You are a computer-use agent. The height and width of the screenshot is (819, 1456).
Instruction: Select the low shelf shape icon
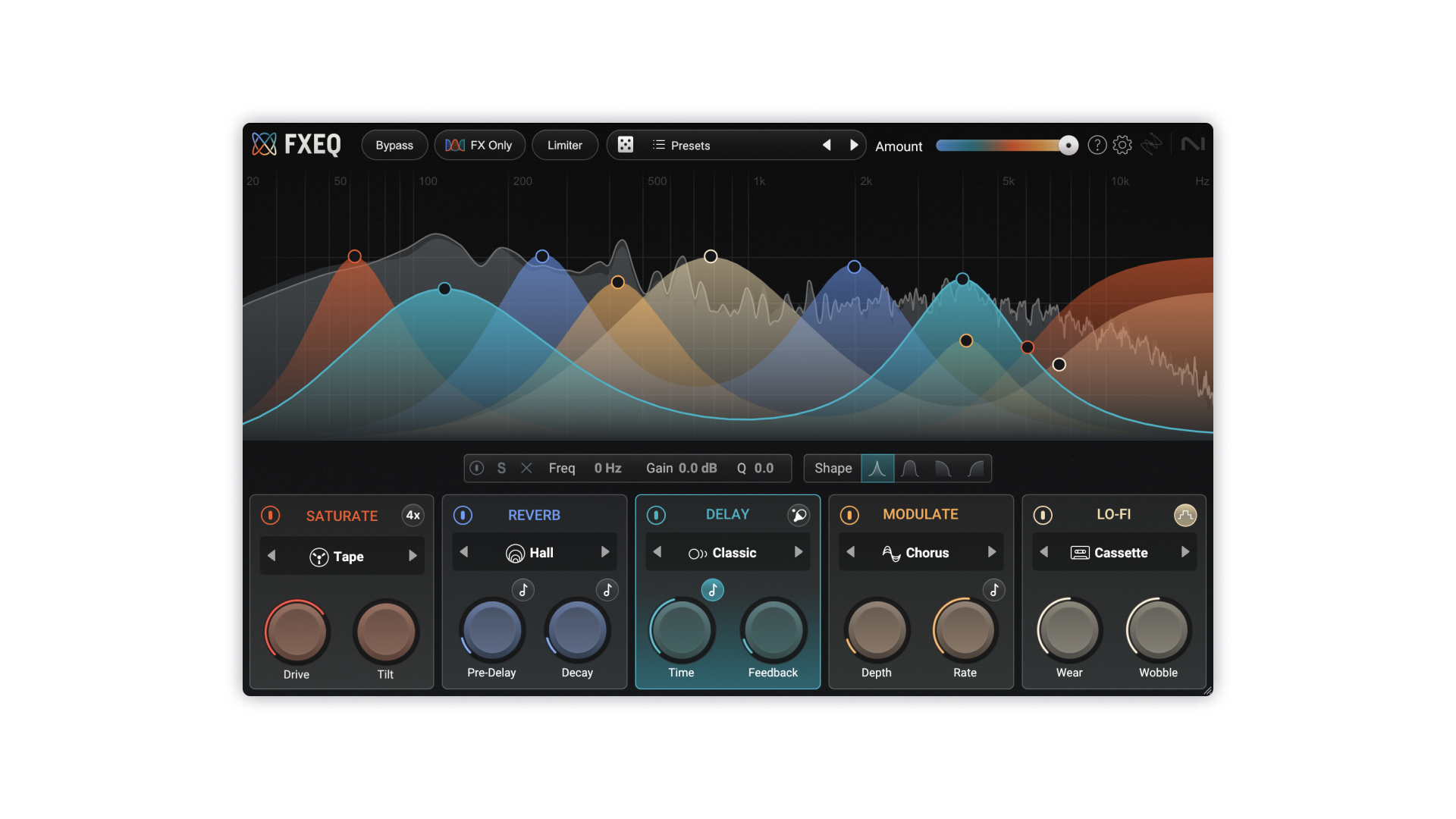click(943, 469)
